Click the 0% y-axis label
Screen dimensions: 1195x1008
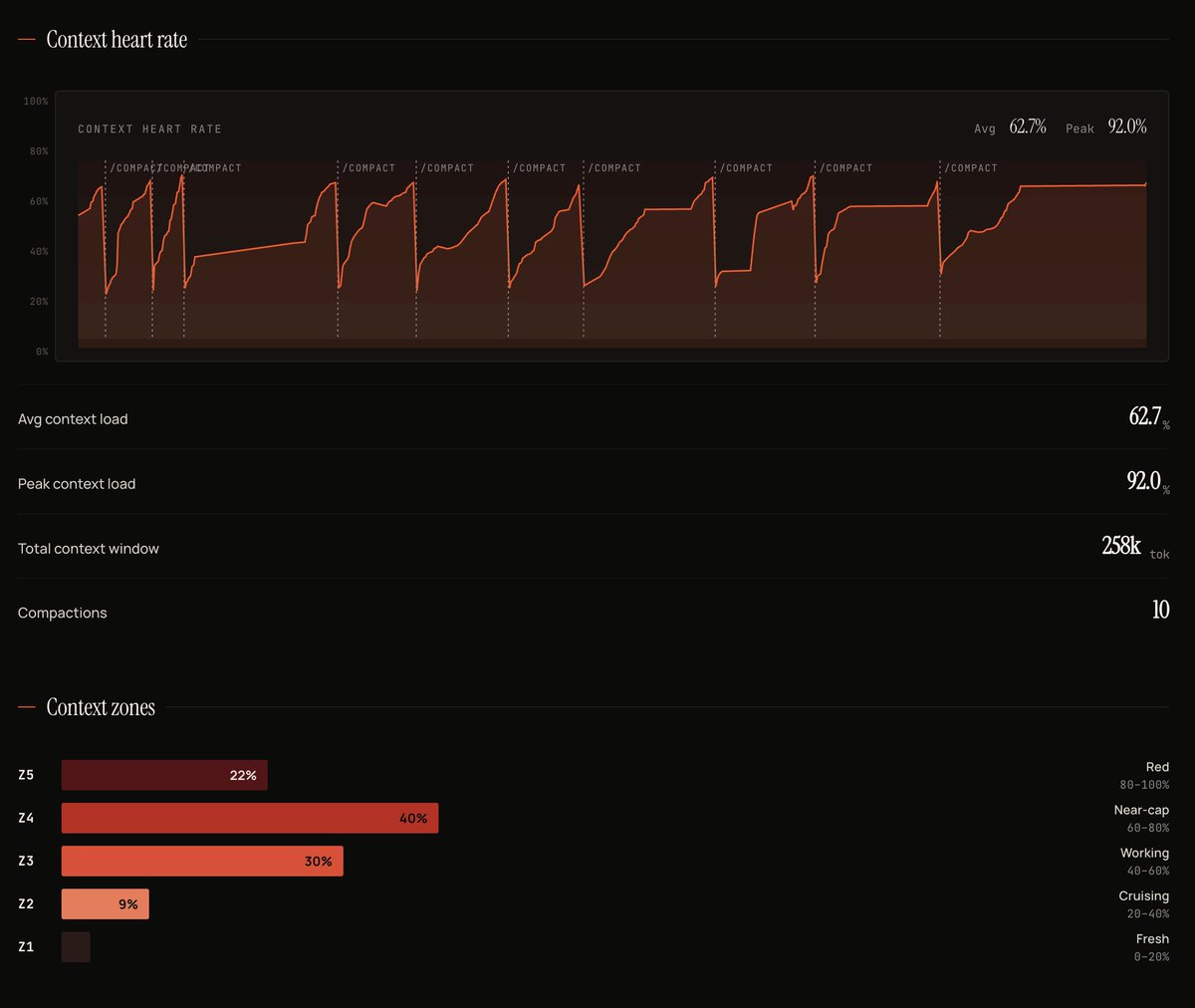42,352
